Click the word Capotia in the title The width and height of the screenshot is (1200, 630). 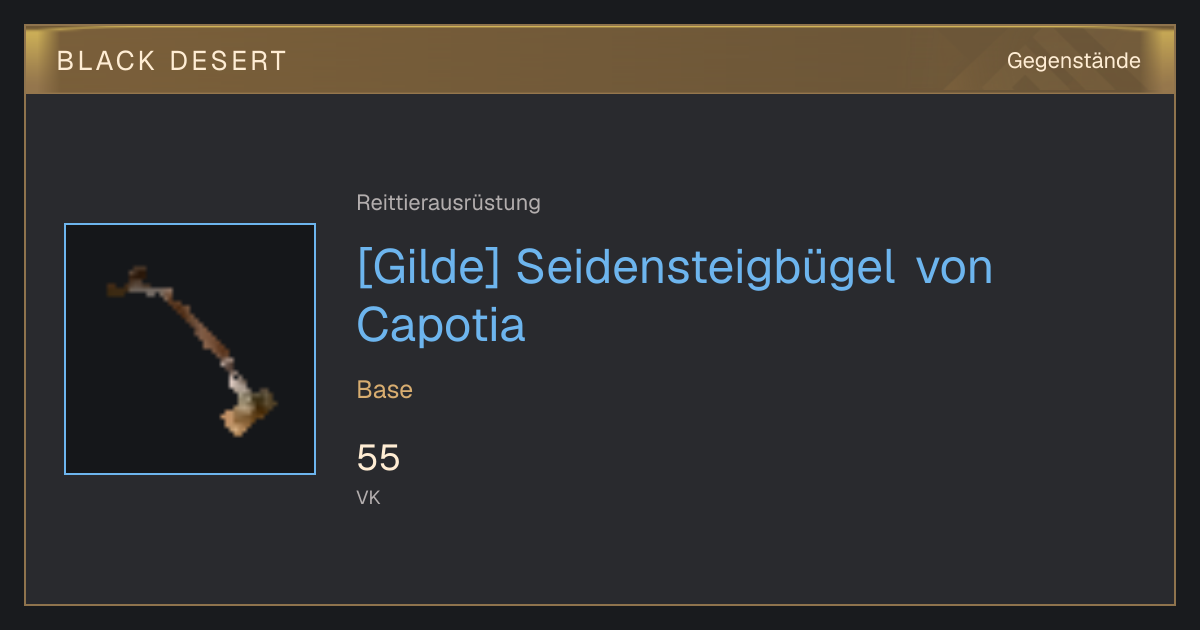(x=441, y=326)
